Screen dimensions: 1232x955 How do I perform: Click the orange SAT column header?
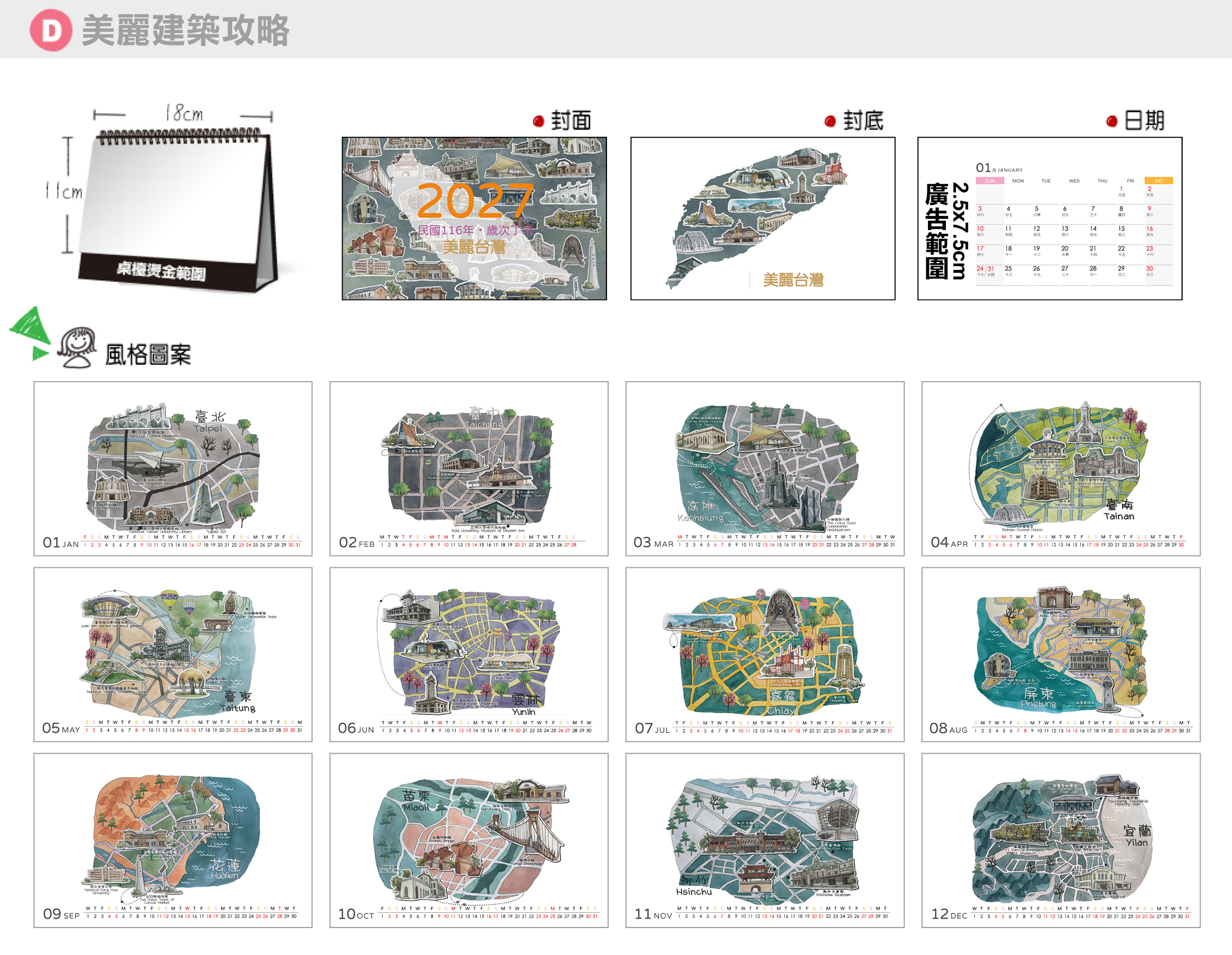[x=1159, y=181]
